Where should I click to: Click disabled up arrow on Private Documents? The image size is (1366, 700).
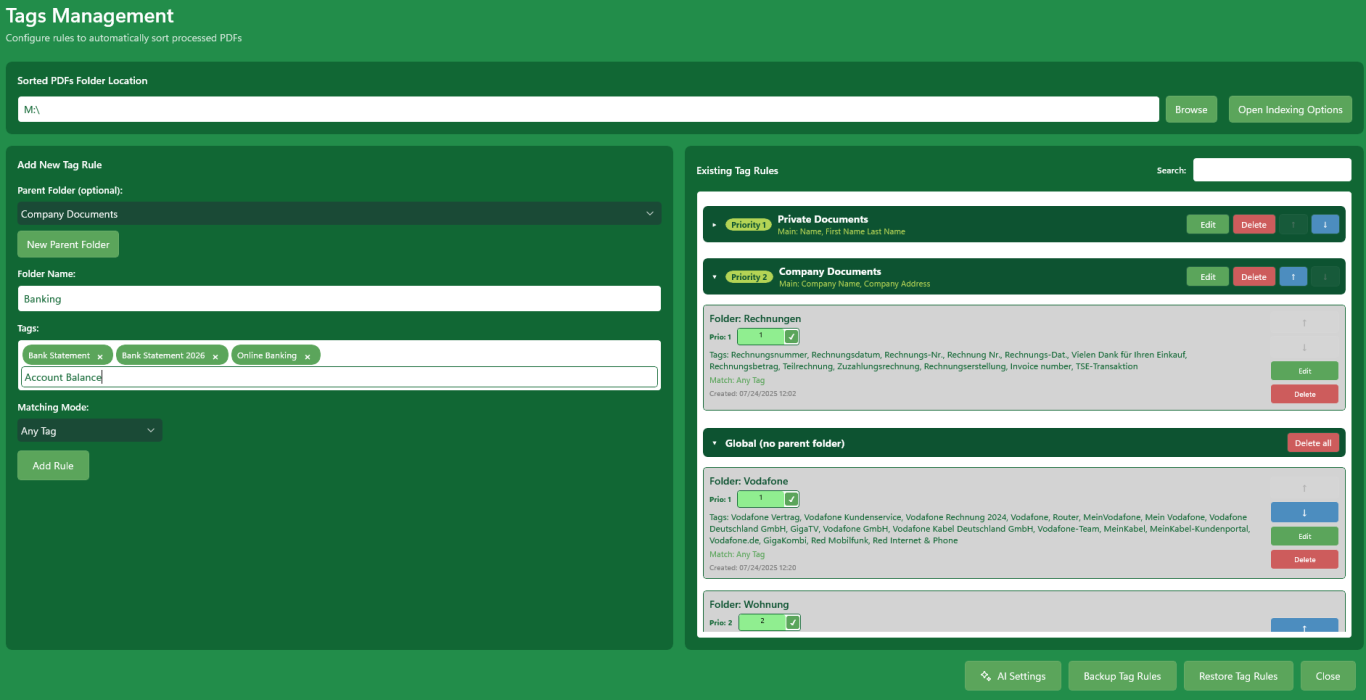[x=1293, y=225]
